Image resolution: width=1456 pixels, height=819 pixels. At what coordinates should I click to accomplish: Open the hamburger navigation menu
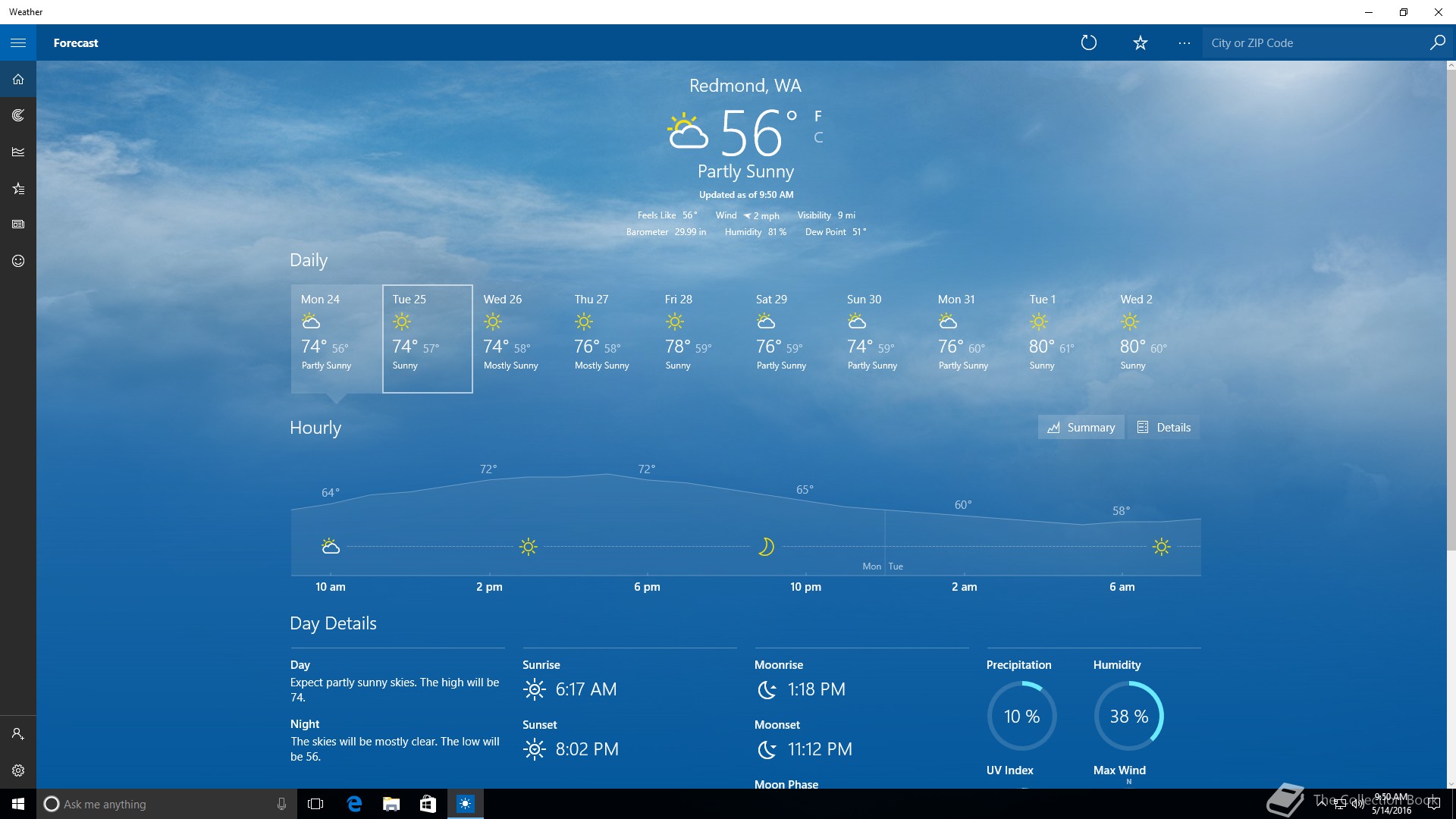18,42
